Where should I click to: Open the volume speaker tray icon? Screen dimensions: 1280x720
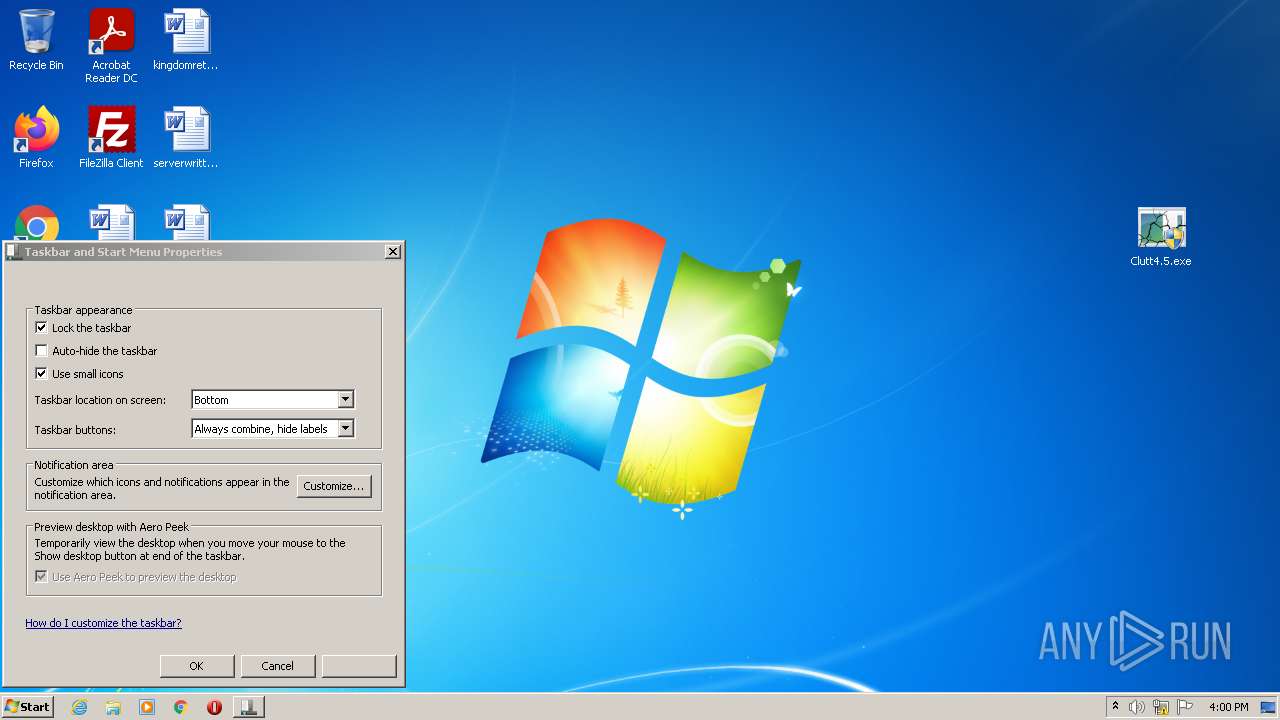tap(1137, 707)
